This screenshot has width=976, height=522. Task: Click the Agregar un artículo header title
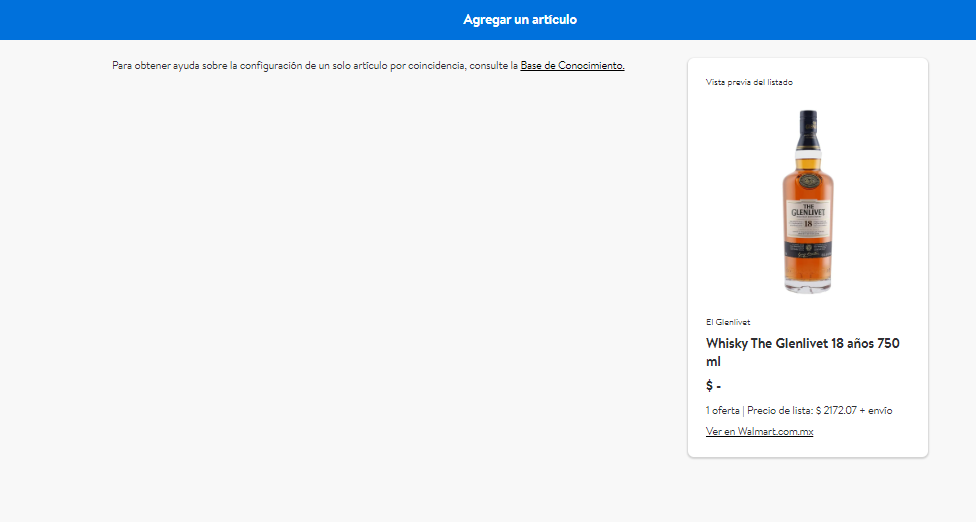[x=520, y=20]
